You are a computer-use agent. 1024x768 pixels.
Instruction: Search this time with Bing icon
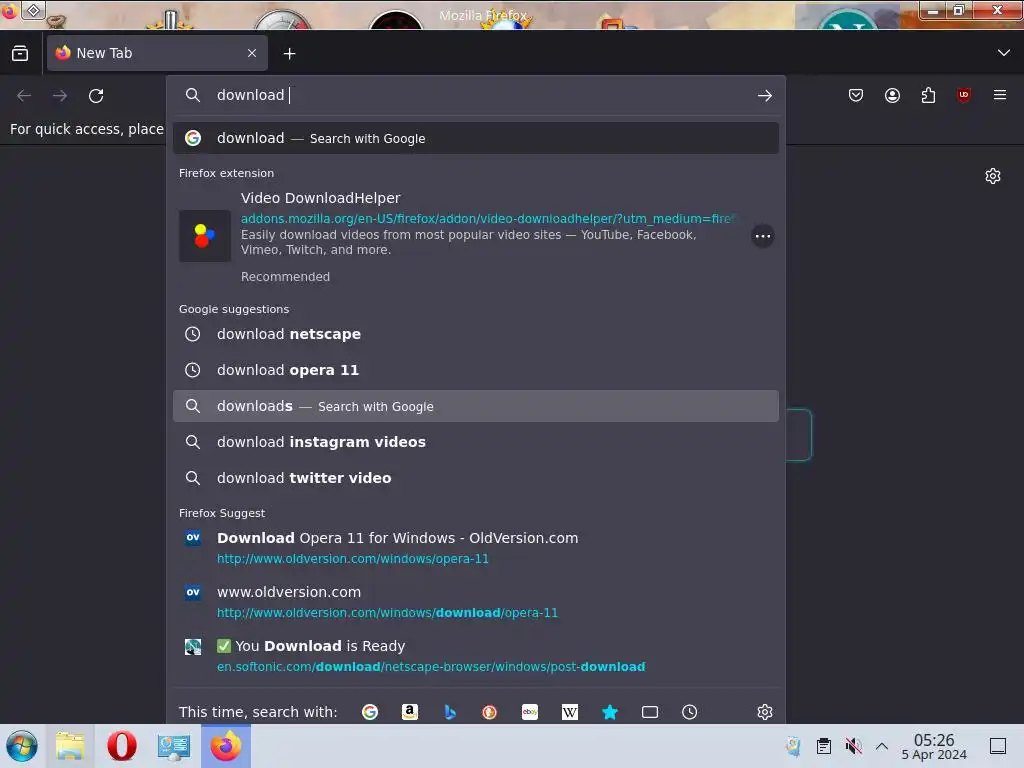(x=450, y=712)
